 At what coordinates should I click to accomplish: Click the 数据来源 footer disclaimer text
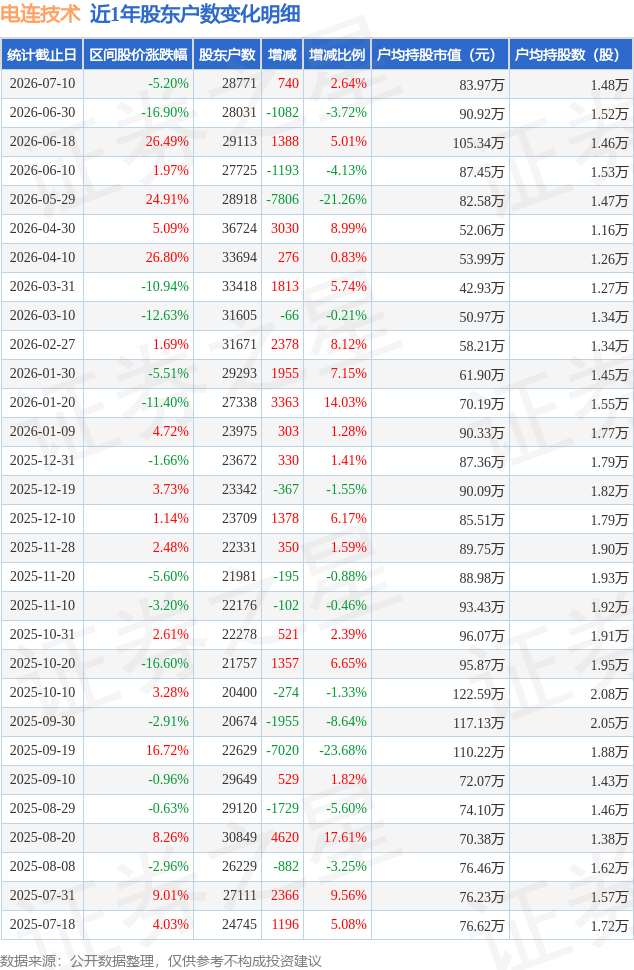(x=161, y=961)
